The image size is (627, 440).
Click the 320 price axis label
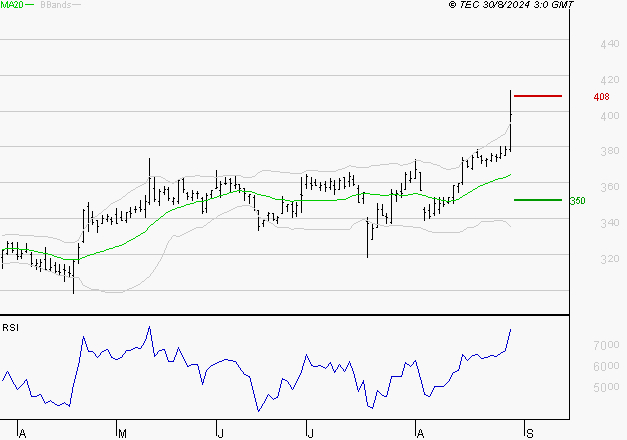click(x=609, y=259)
